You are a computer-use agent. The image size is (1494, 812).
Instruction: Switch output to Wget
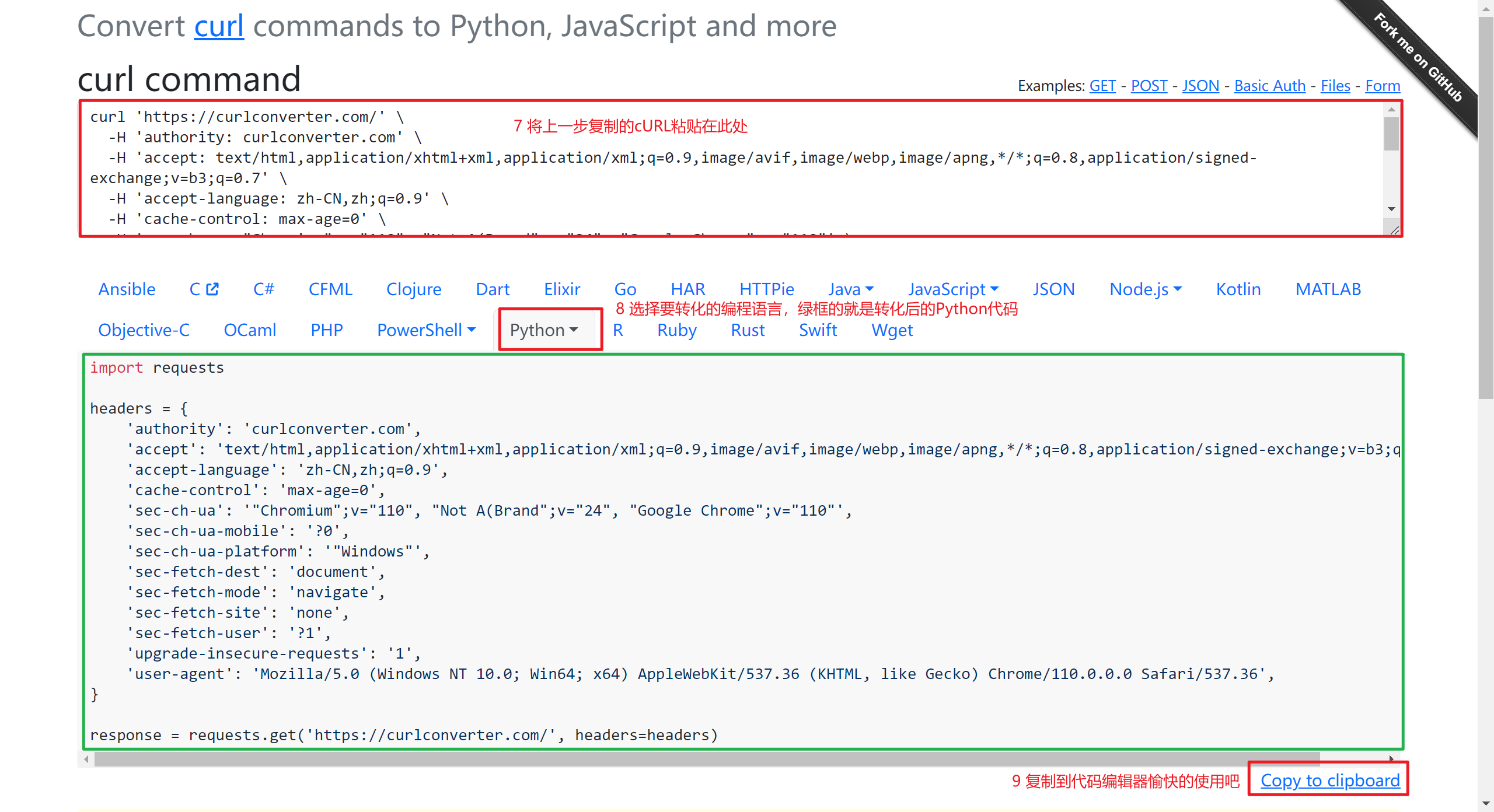click(892, 330)
